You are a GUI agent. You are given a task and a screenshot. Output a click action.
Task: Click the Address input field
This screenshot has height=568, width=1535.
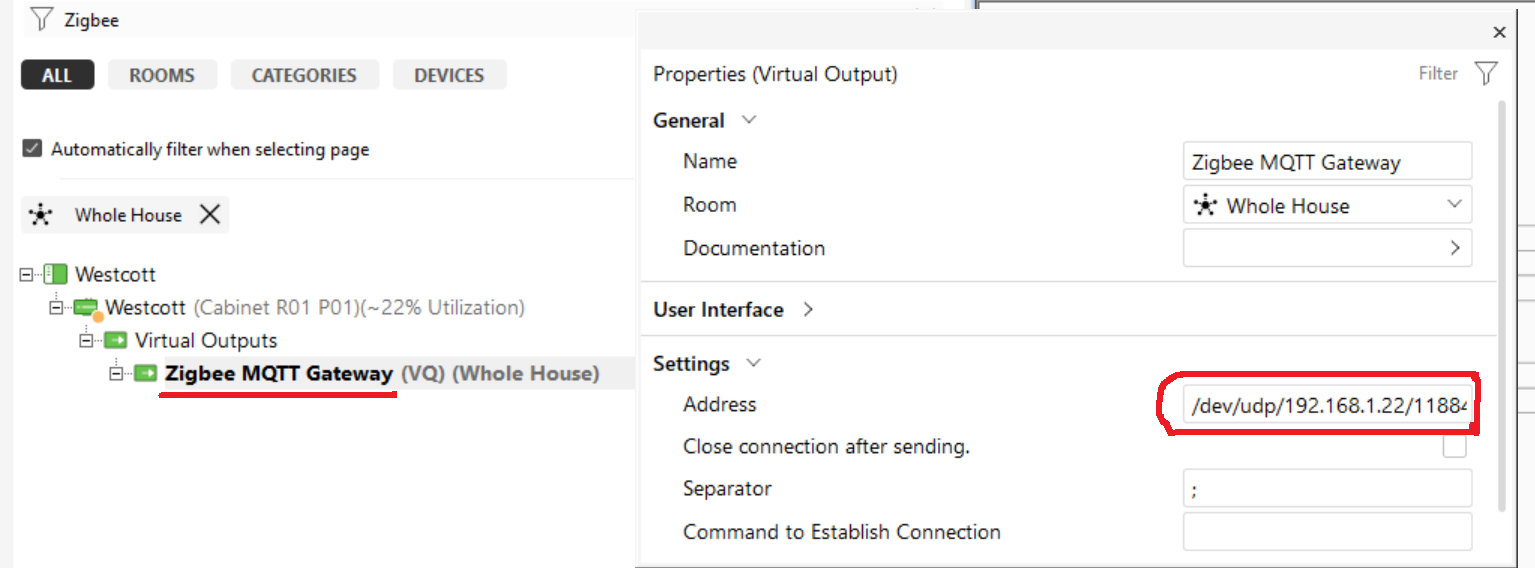point(1327,406)
